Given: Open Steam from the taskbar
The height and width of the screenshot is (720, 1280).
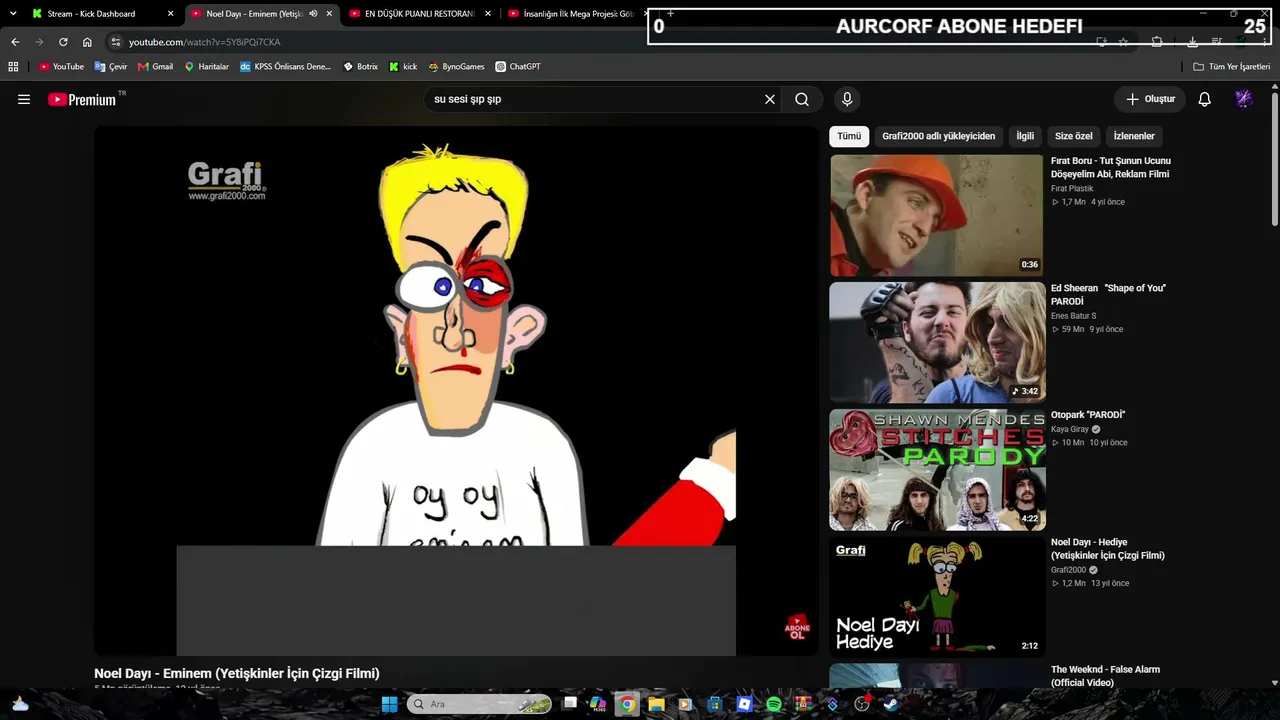Looking at the screenshot, I should [x=891, y=704].
